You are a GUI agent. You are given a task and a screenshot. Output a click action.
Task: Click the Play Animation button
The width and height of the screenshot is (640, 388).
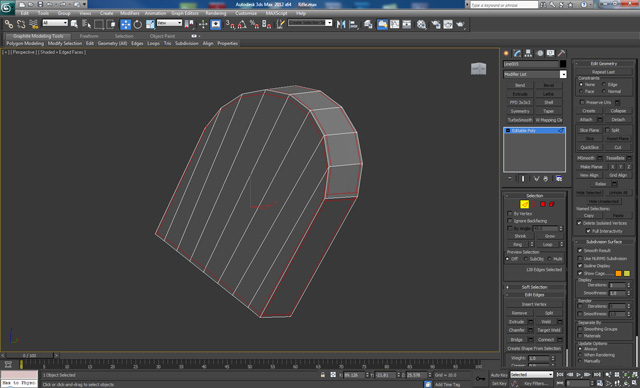pos(578,375)
